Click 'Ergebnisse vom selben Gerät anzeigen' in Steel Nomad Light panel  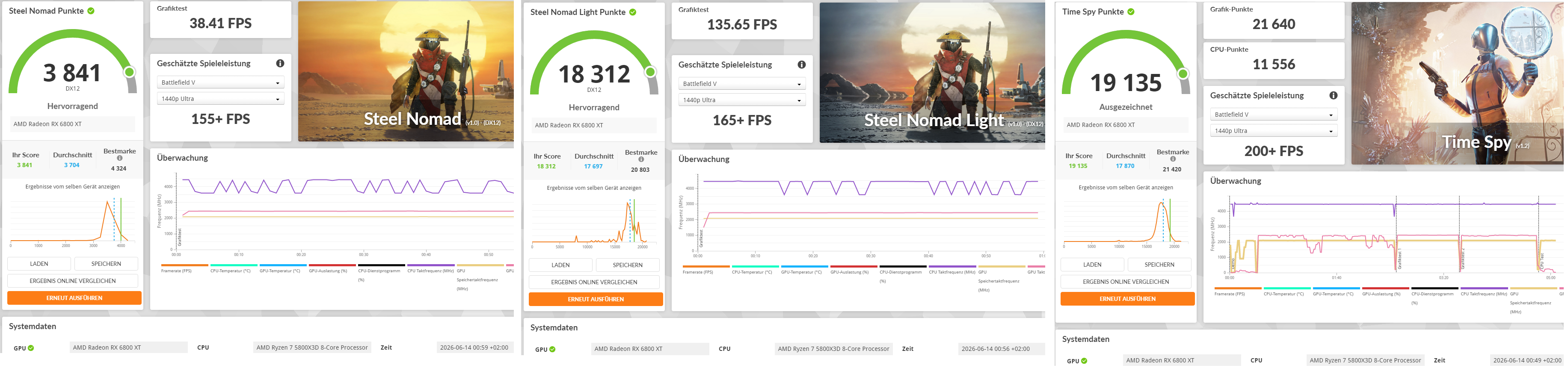594,188
